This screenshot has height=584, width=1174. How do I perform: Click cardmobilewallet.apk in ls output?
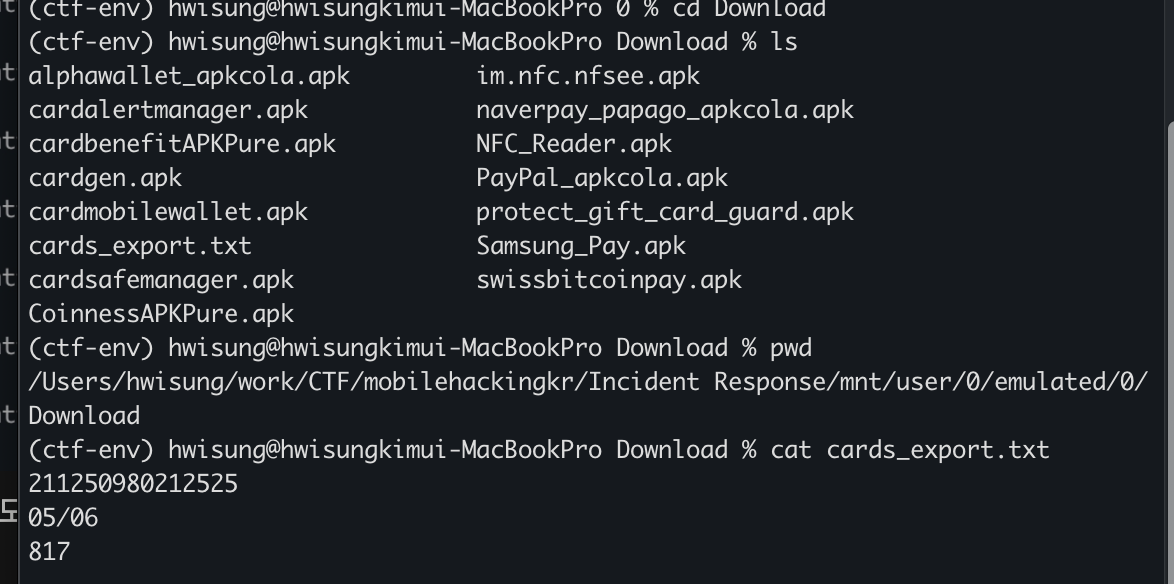click(168, 212)
